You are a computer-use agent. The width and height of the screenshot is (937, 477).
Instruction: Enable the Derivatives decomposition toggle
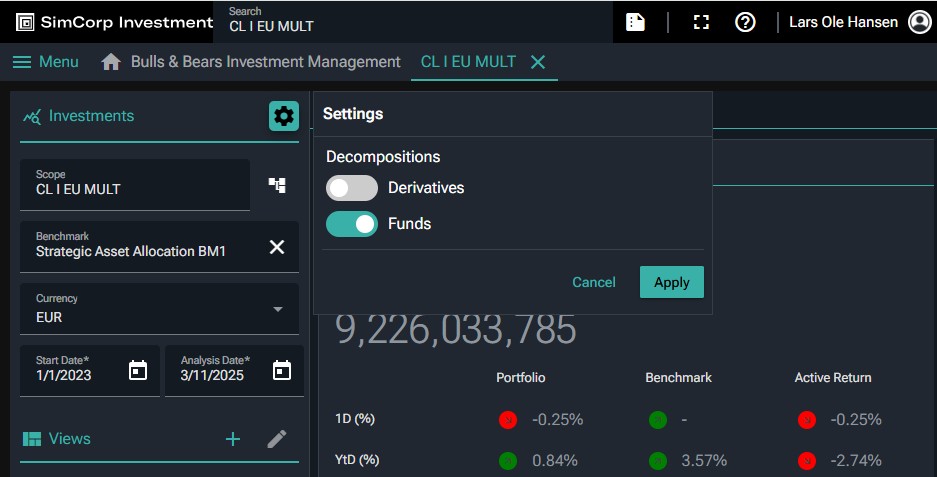coord(352,188)
